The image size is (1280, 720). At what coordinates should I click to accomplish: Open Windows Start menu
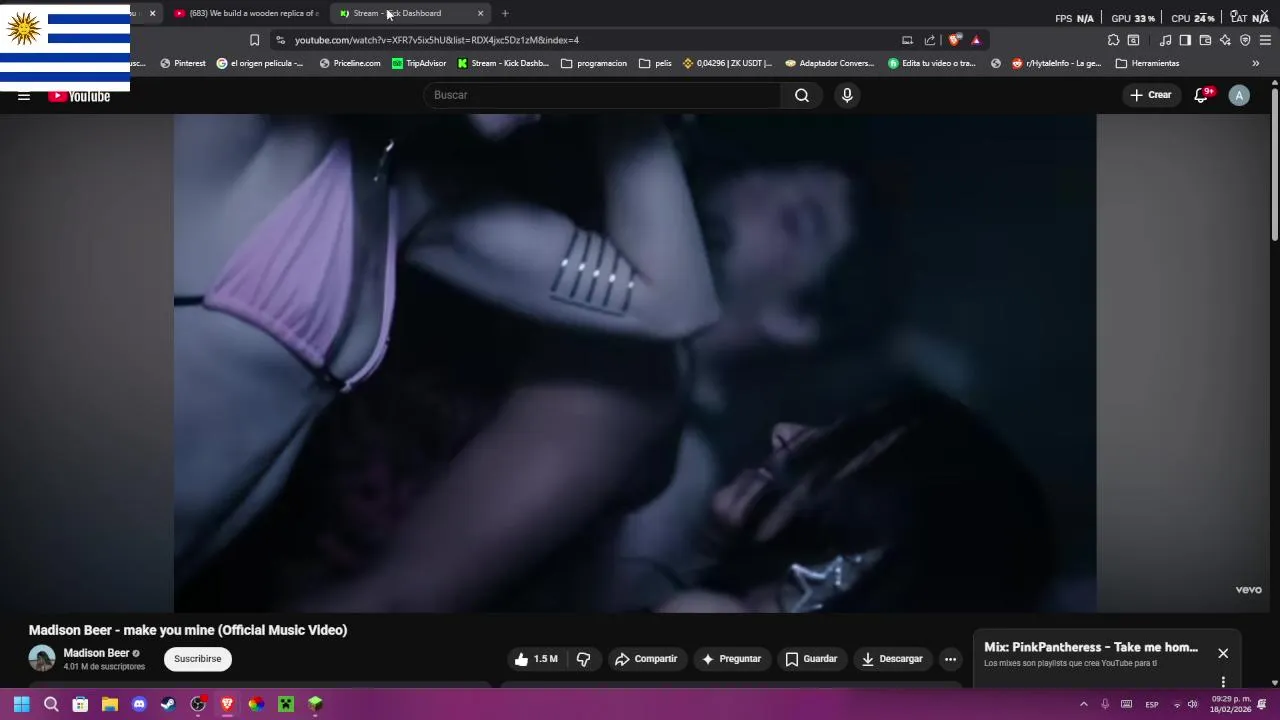[x=21, y=704]
